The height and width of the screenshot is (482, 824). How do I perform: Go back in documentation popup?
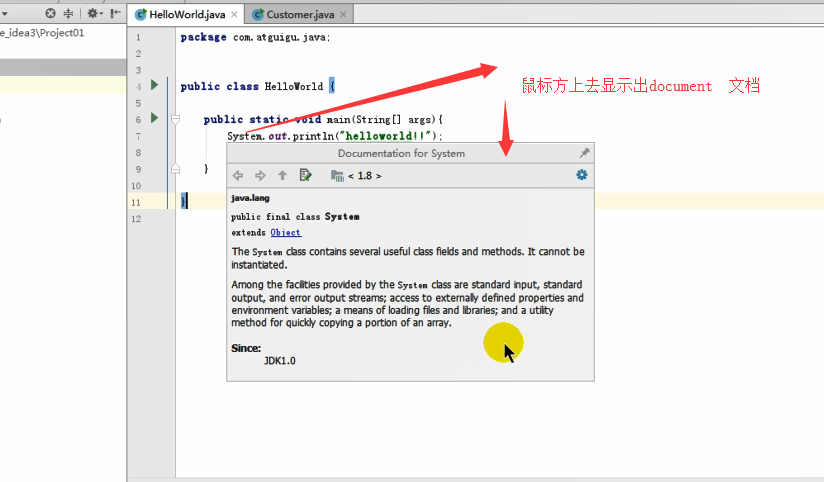[238, 175]
